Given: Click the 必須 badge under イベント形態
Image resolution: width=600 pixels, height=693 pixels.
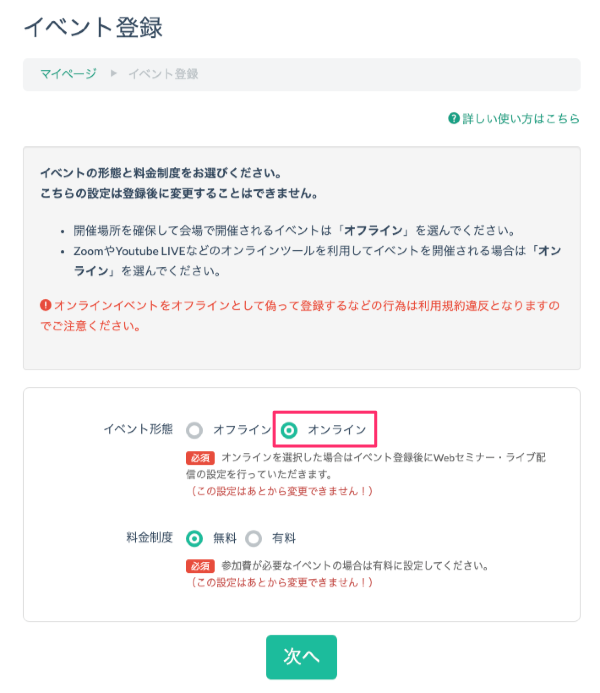Looking at the screenshot, I should [x=200, y=457].
